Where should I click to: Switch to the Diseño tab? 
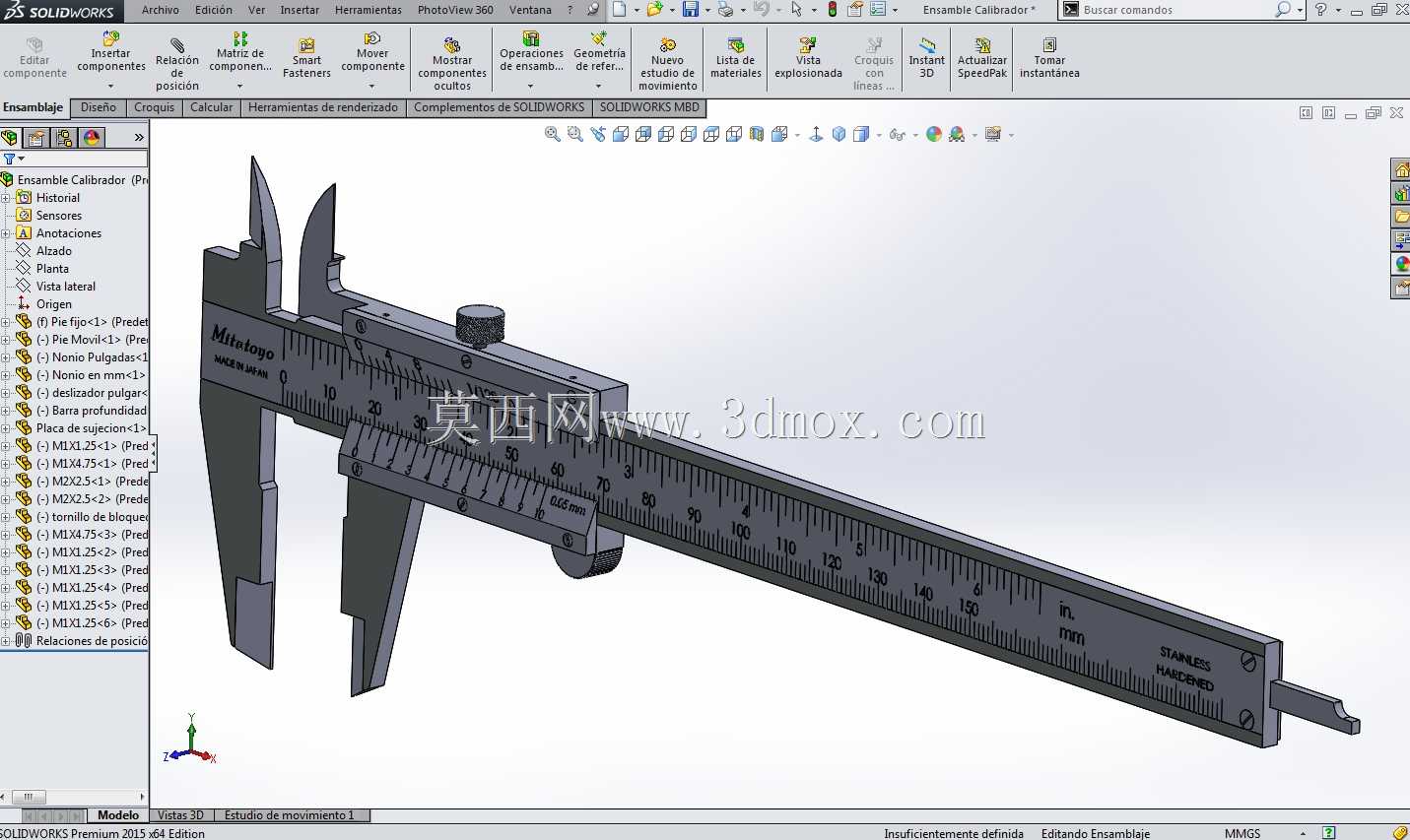click(99, 107)
